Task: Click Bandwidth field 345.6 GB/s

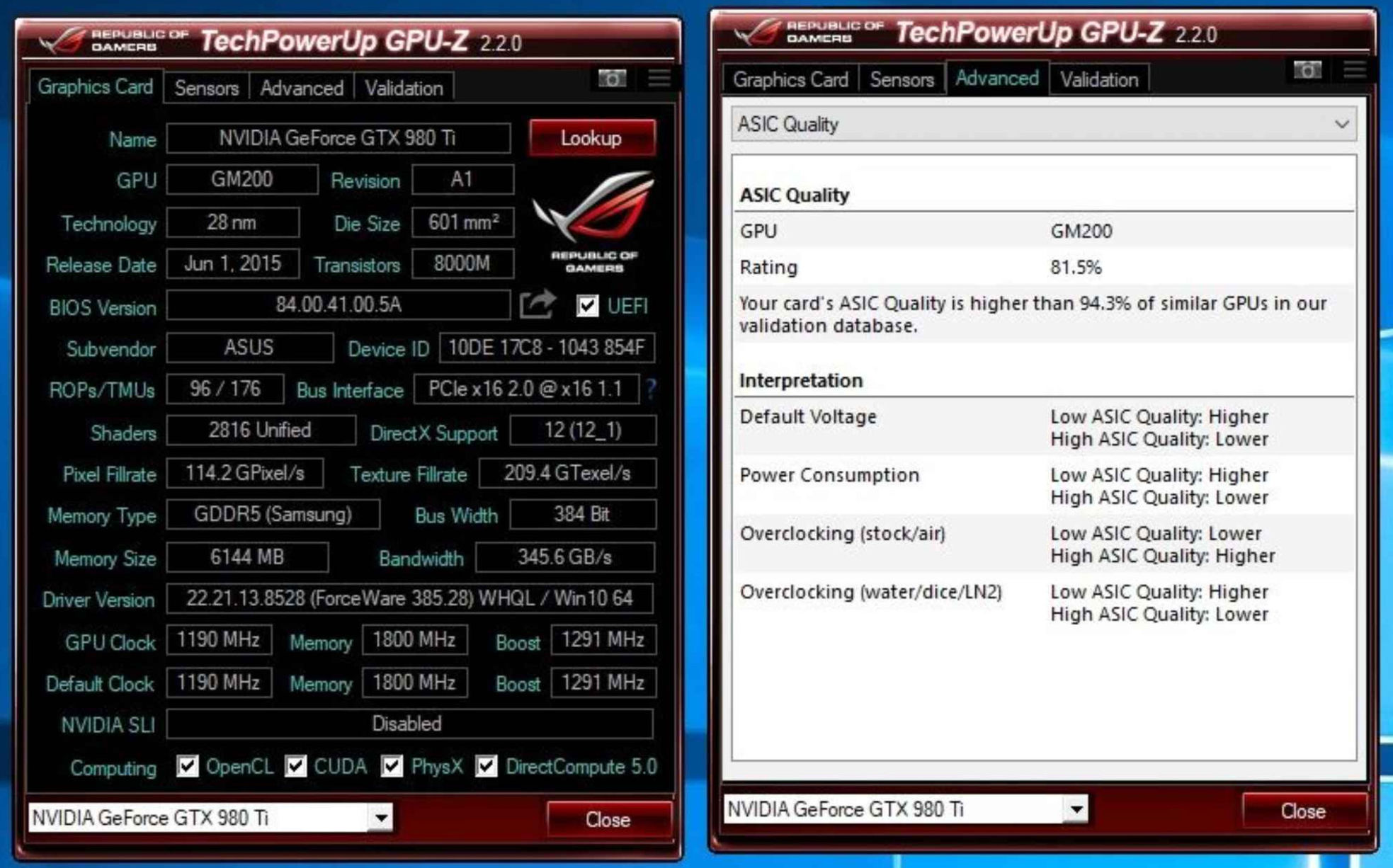Action: [x=565, y=557]
